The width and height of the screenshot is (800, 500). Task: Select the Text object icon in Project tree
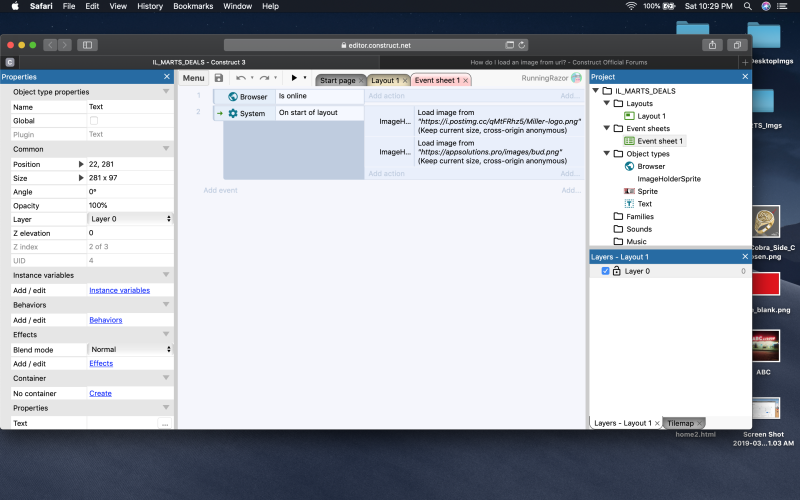pos(630,204)
